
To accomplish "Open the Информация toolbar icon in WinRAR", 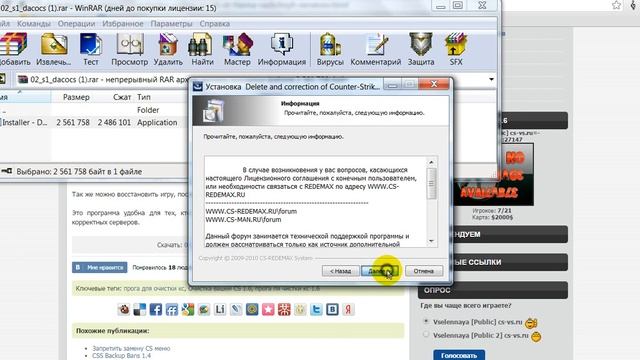I will tap(282, 50).
